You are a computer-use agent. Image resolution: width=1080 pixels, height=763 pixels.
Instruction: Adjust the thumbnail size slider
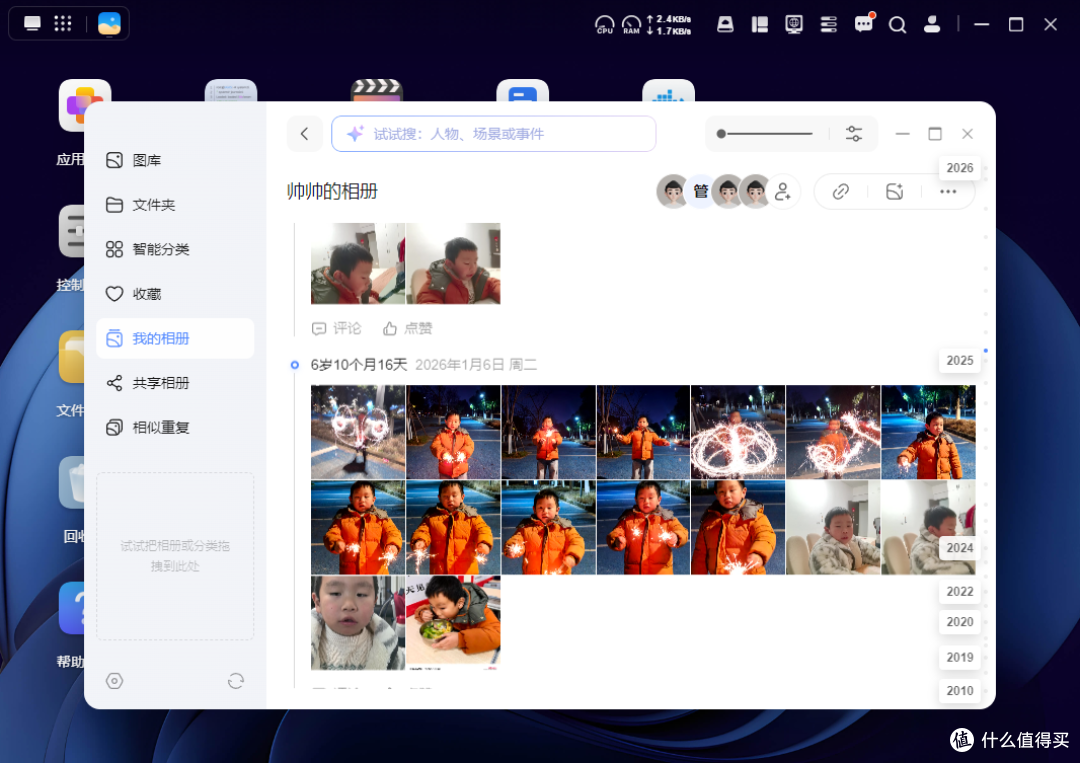click(765, 134)
